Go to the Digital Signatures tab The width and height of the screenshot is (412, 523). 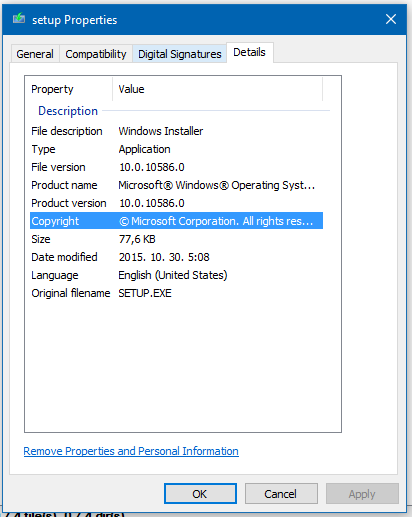(179, 54)
